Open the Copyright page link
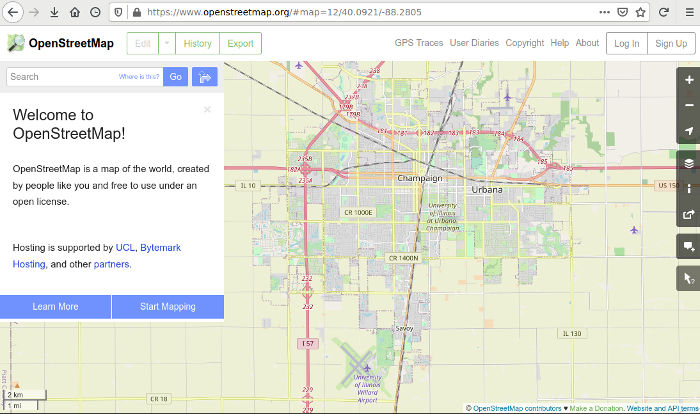This screenshot has width=700, height=414. click(x=525, y=43)
